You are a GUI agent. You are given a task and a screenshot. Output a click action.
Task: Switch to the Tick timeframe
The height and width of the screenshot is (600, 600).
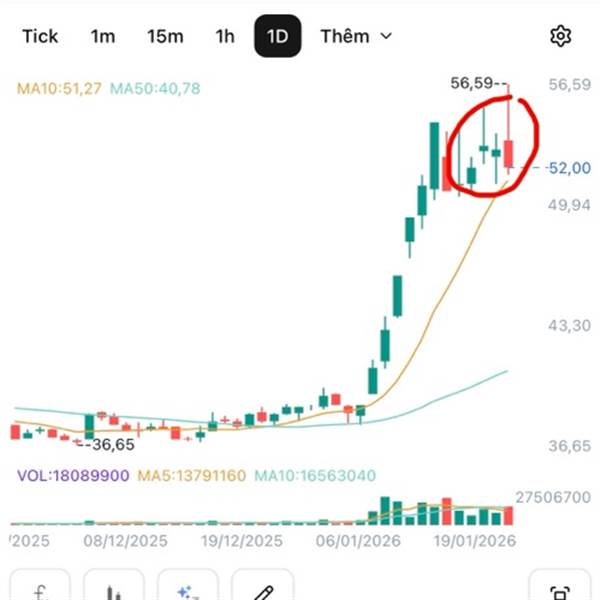click(x=40, y=37)
